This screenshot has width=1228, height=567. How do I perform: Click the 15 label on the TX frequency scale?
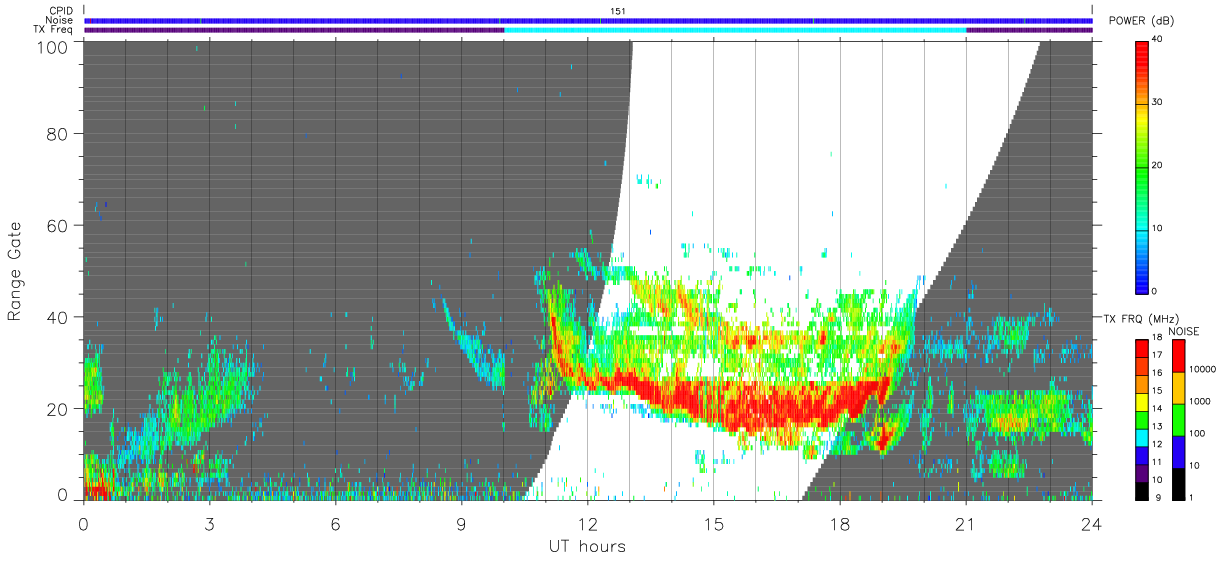click(x=1158, y=390)
